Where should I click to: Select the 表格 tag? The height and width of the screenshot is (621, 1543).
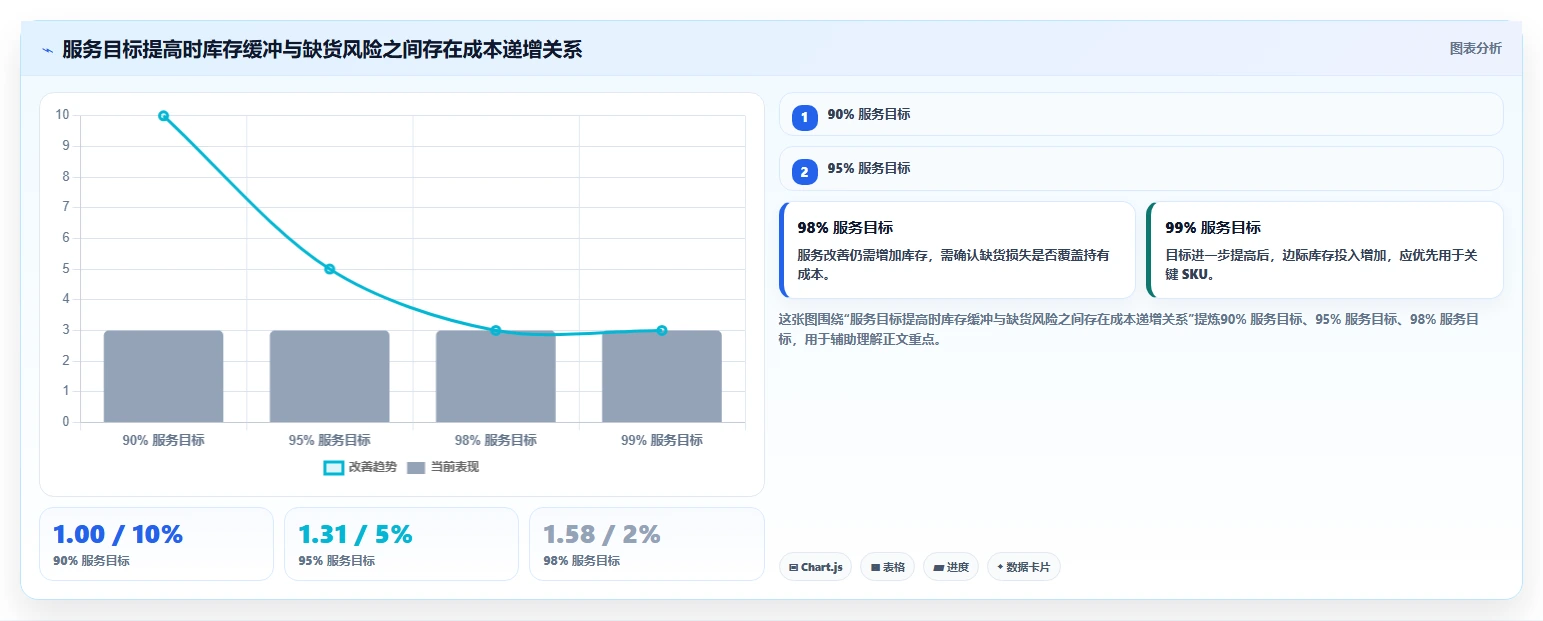click(887, 567)
